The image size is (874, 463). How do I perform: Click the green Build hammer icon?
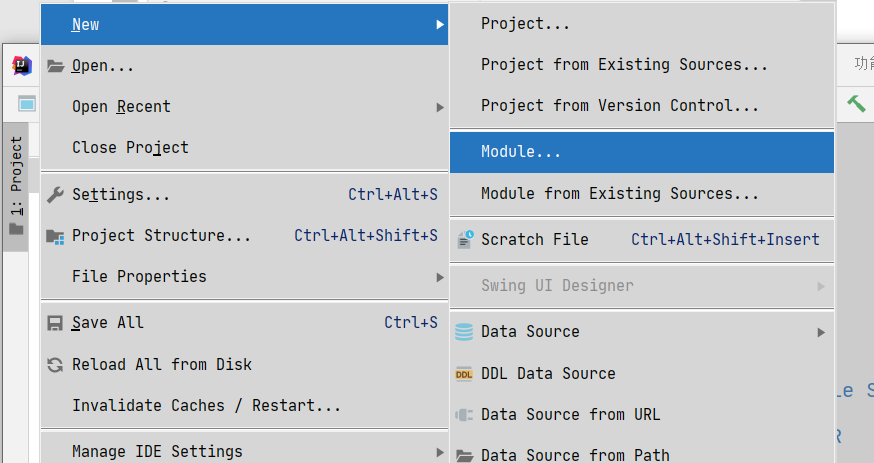(x=857, y=103)
